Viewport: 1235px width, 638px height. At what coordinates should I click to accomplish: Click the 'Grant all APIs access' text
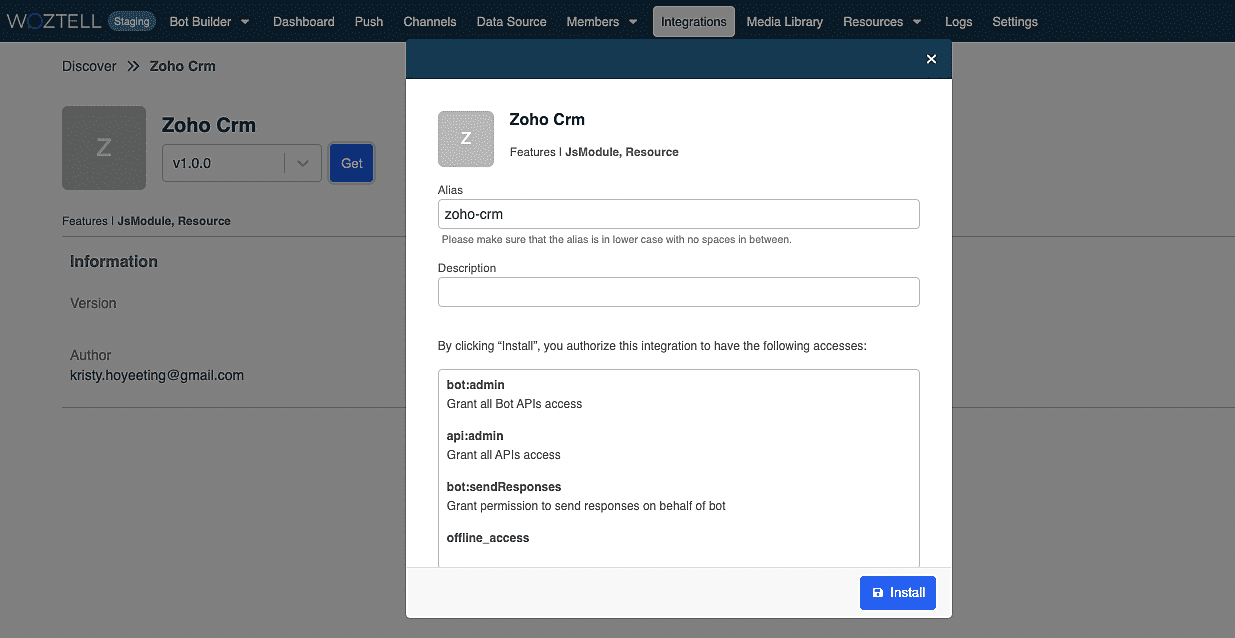click(503, 455)
